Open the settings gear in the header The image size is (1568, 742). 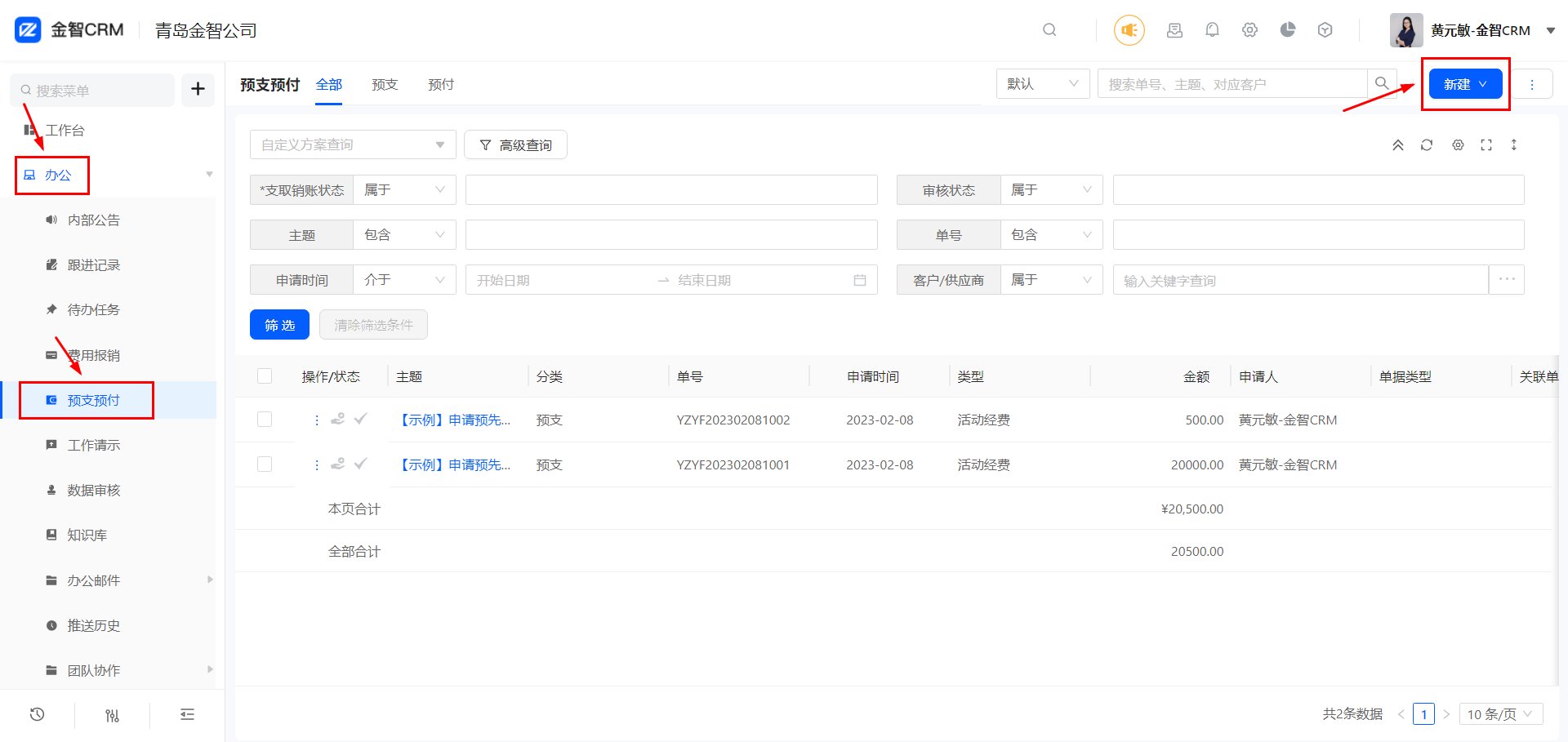click(x=1249, y=30)
